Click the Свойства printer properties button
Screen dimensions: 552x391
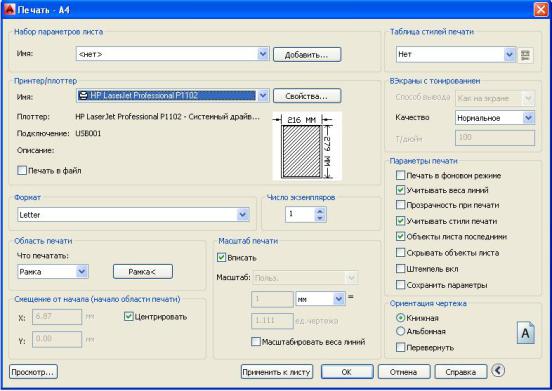coord(307,96)
